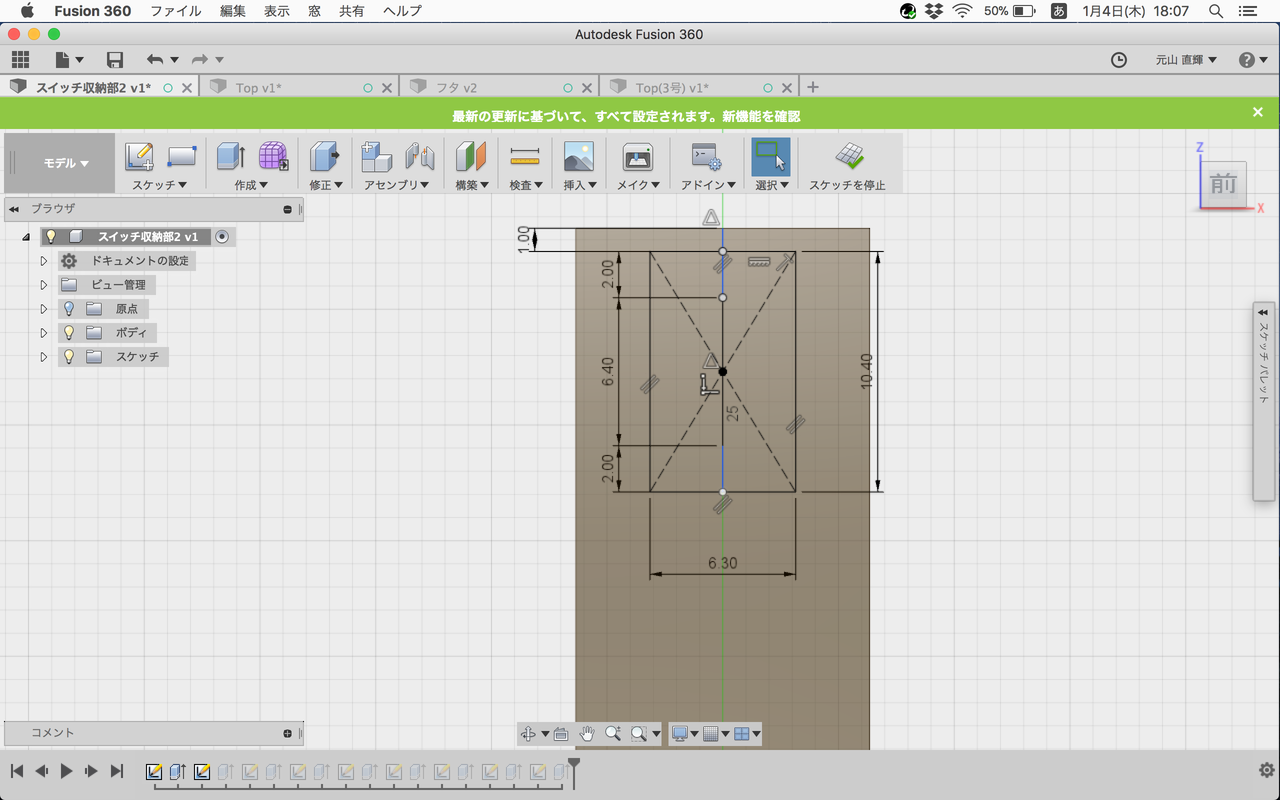Click the Joint assembly icon
The width and height of the screenshot is (1280, 800).
coord(419,157)
